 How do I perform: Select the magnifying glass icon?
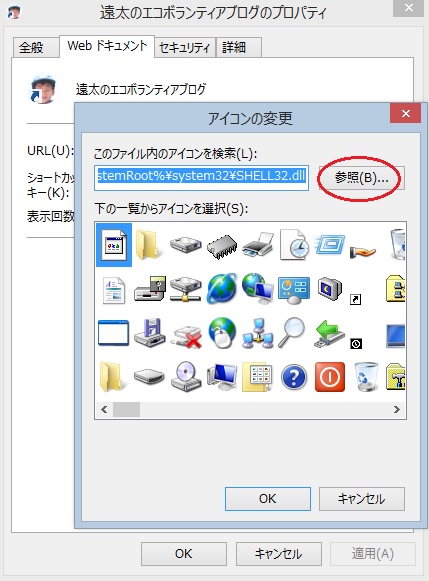coord(293,332)
